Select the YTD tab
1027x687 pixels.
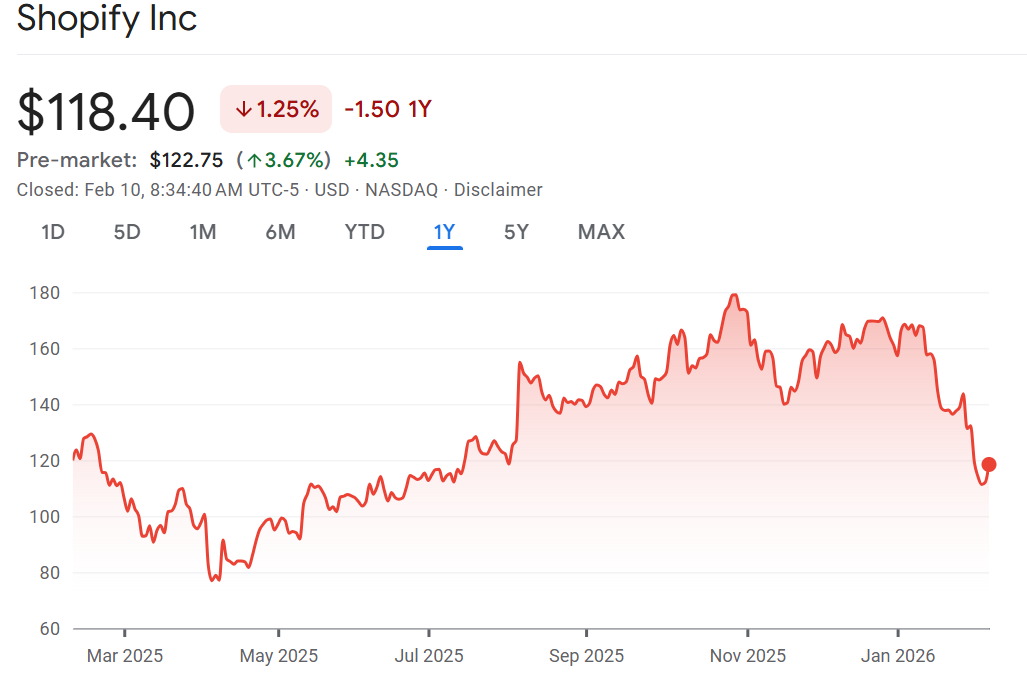click(x=364, y=232)
